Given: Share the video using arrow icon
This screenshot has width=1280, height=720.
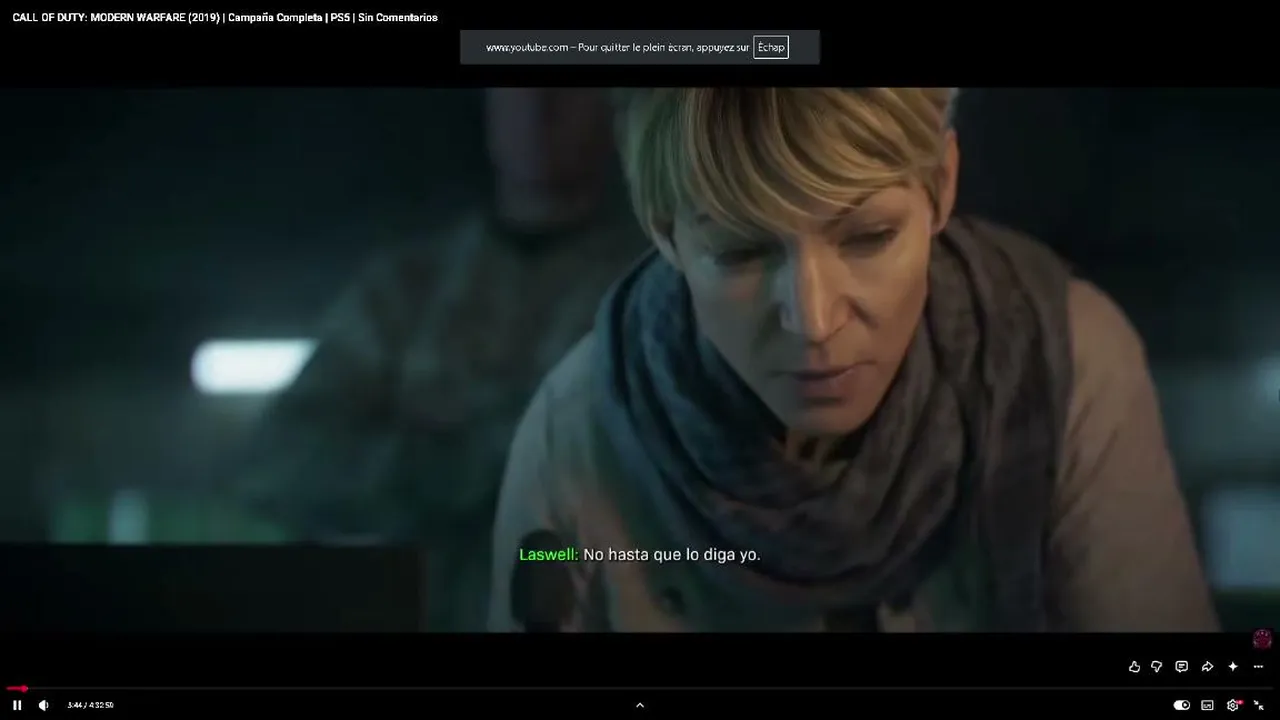Looking at the screenshot, I should coord(1207,667).
